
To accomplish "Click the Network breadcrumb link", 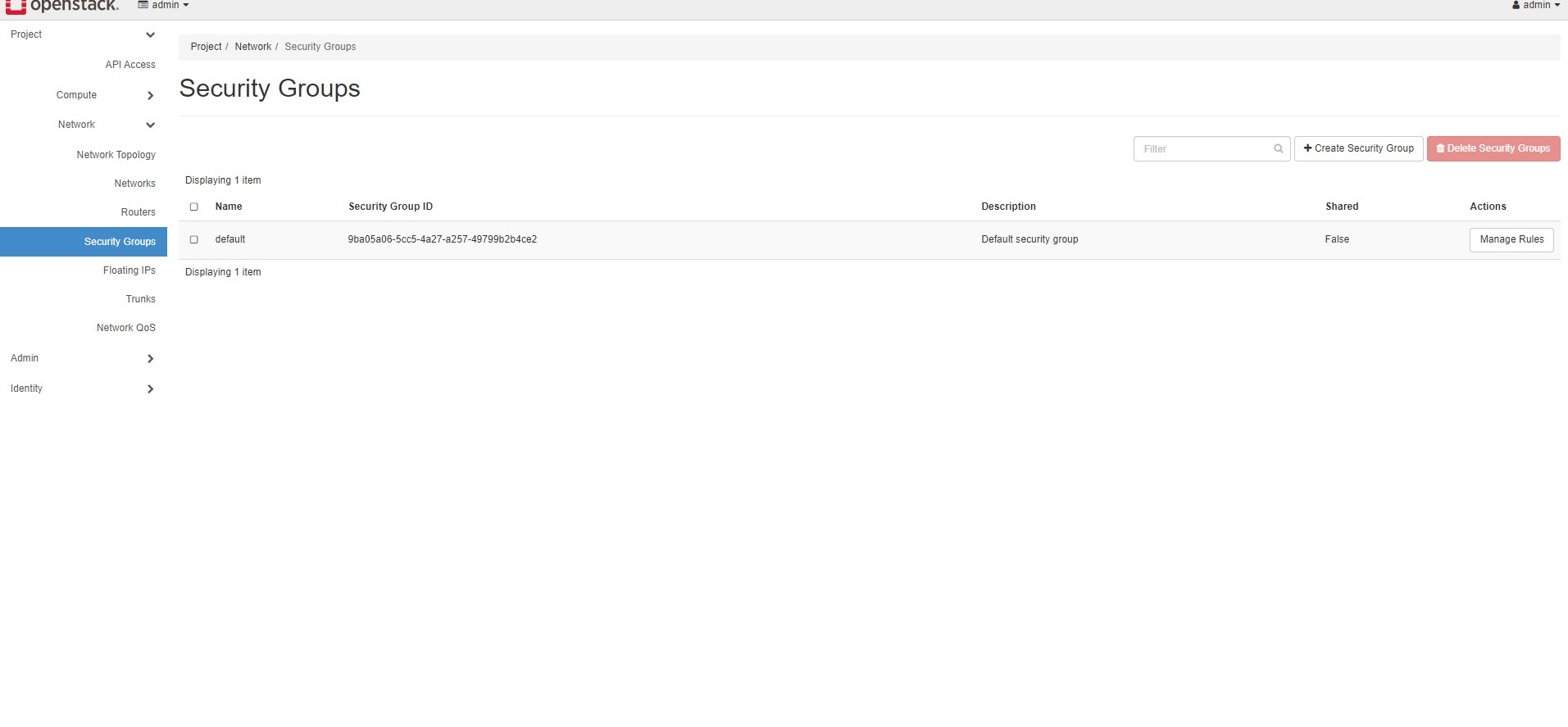I will [252, 47].
